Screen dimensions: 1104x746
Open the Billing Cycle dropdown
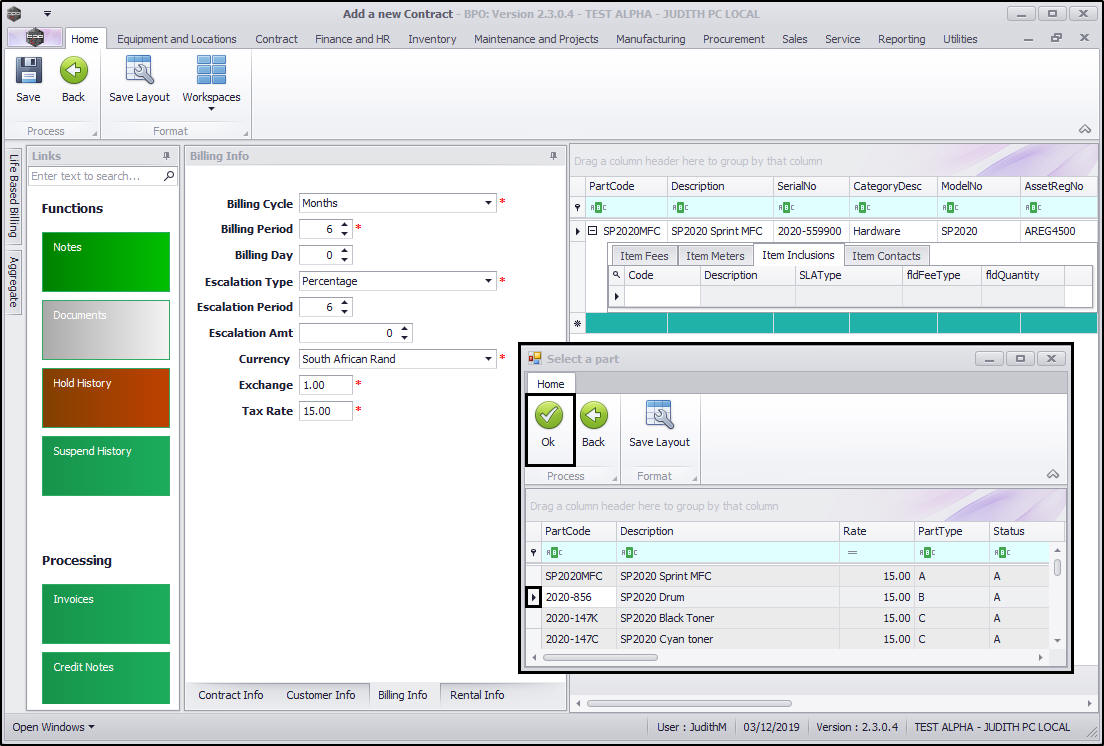(x=489, y=203)
